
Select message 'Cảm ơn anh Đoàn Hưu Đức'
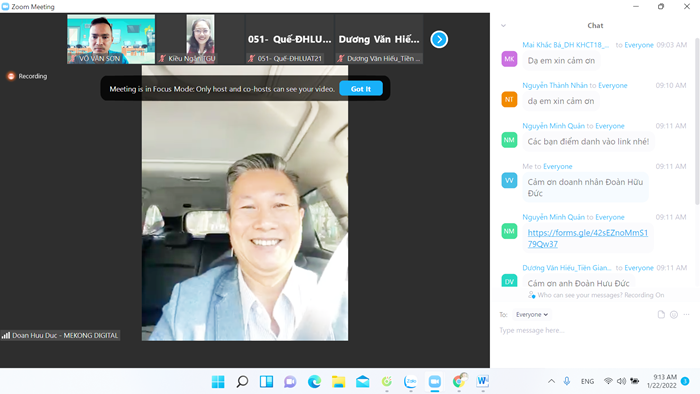coord(579,283)
